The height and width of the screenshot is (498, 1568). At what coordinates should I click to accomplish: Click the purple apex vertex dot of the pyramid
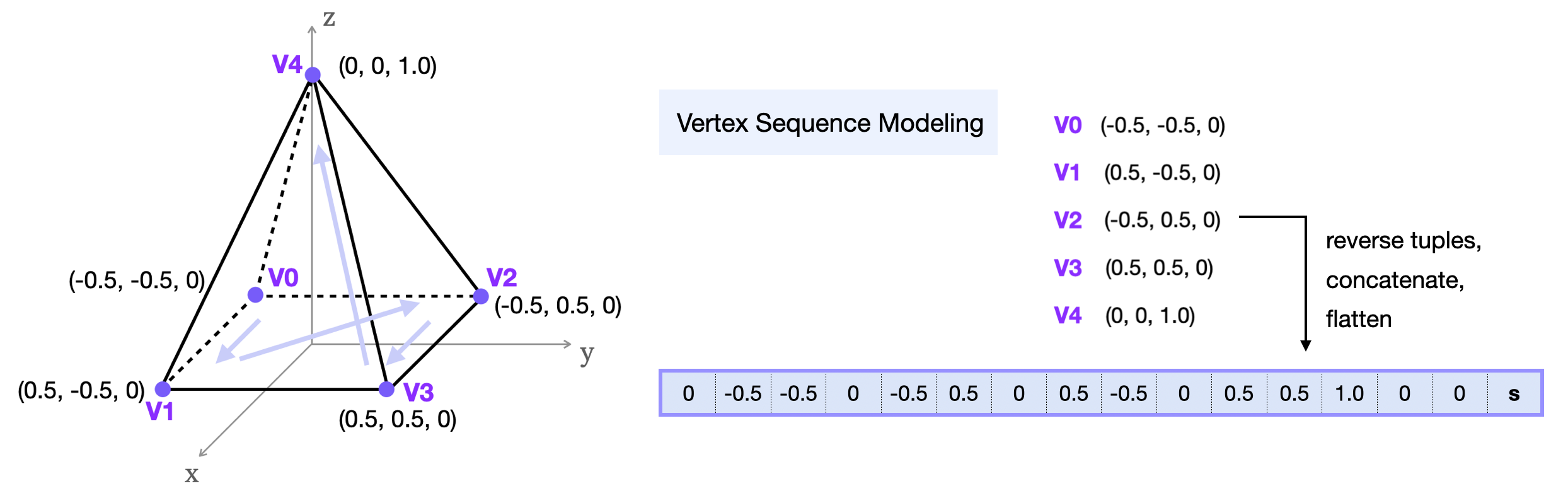[x=313, y=76]
